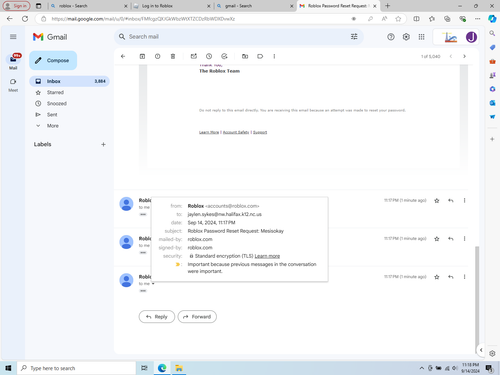Go back to inbox arrow

pos(123,56)
